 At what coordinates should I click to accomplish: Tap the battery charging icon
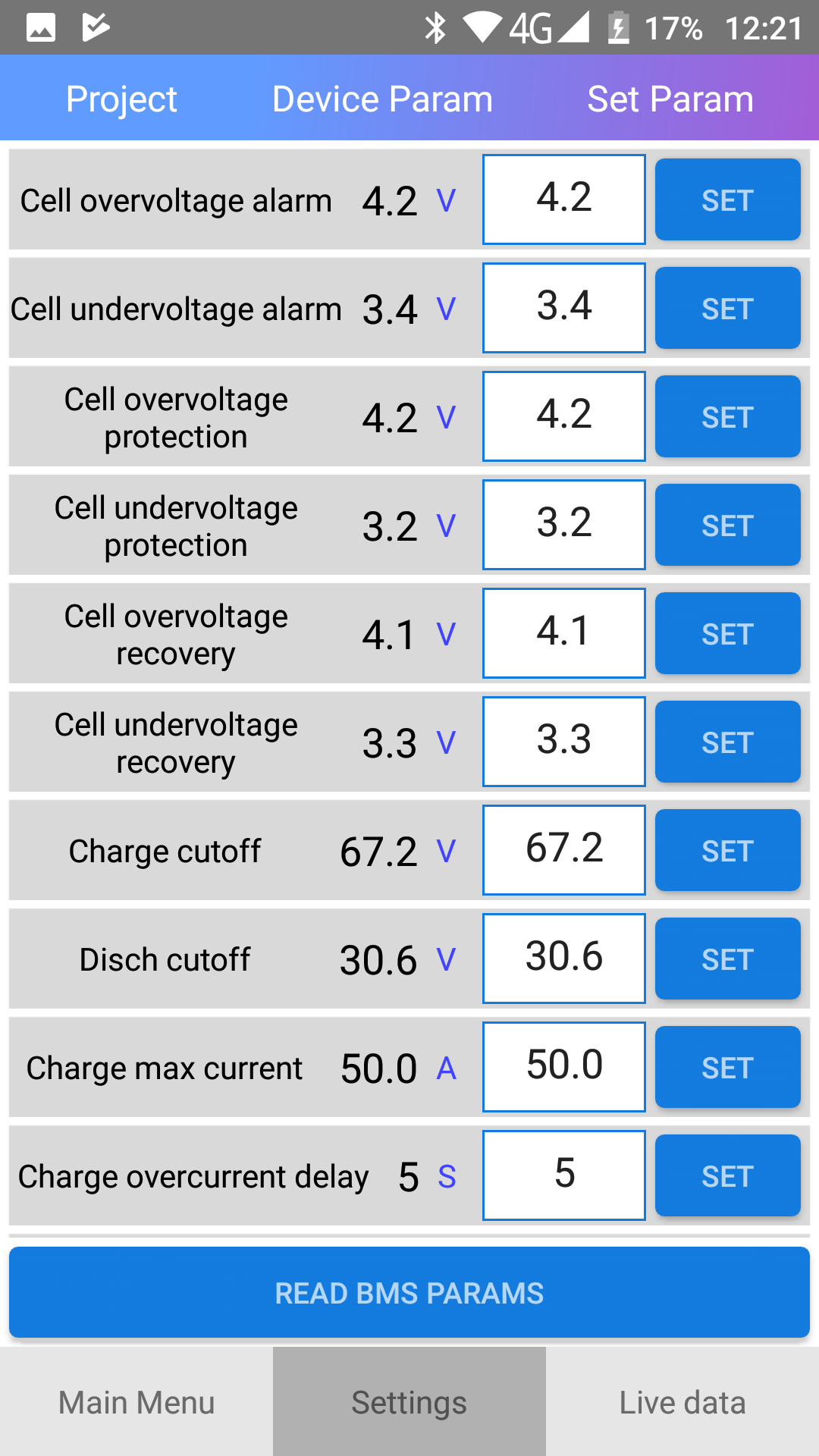(x=619, y=28)
